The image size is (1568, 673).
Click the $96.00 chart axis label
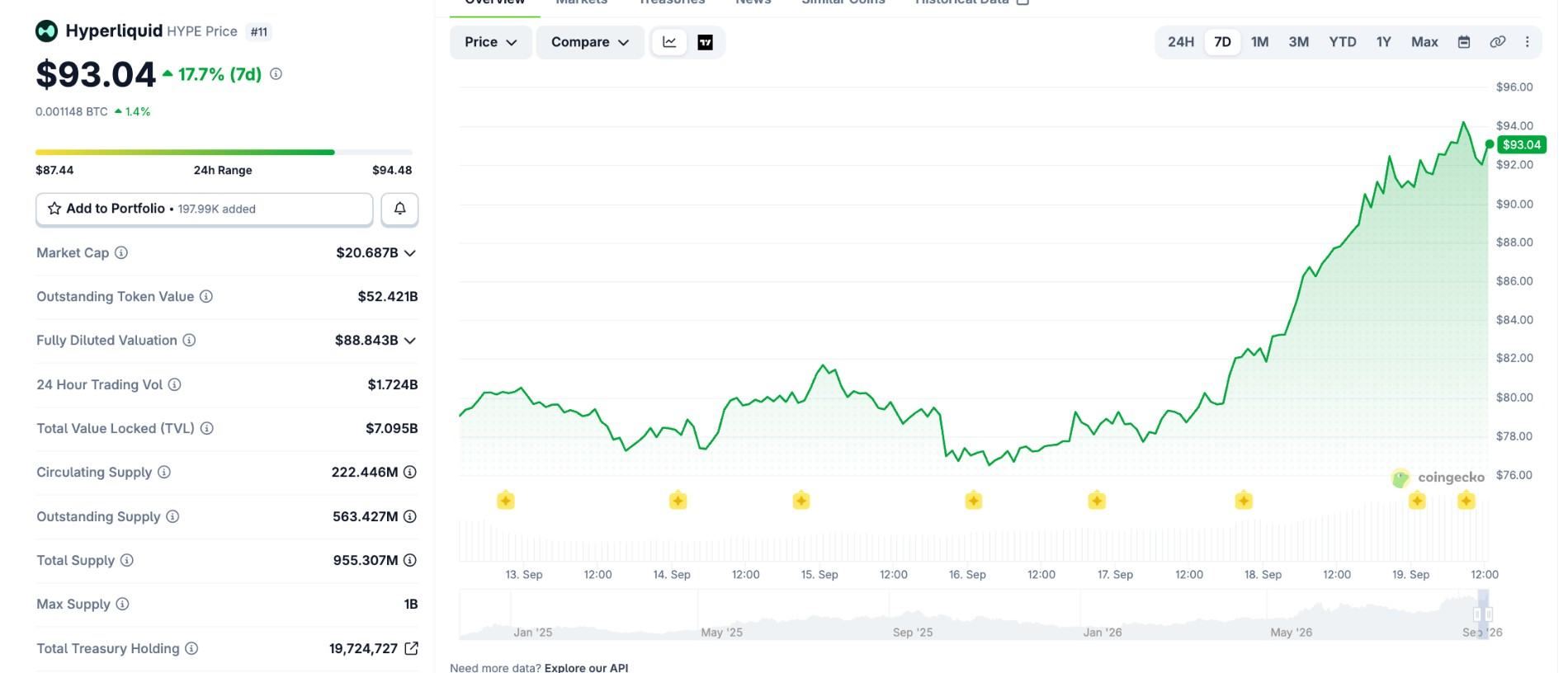tap(1514, 87)
